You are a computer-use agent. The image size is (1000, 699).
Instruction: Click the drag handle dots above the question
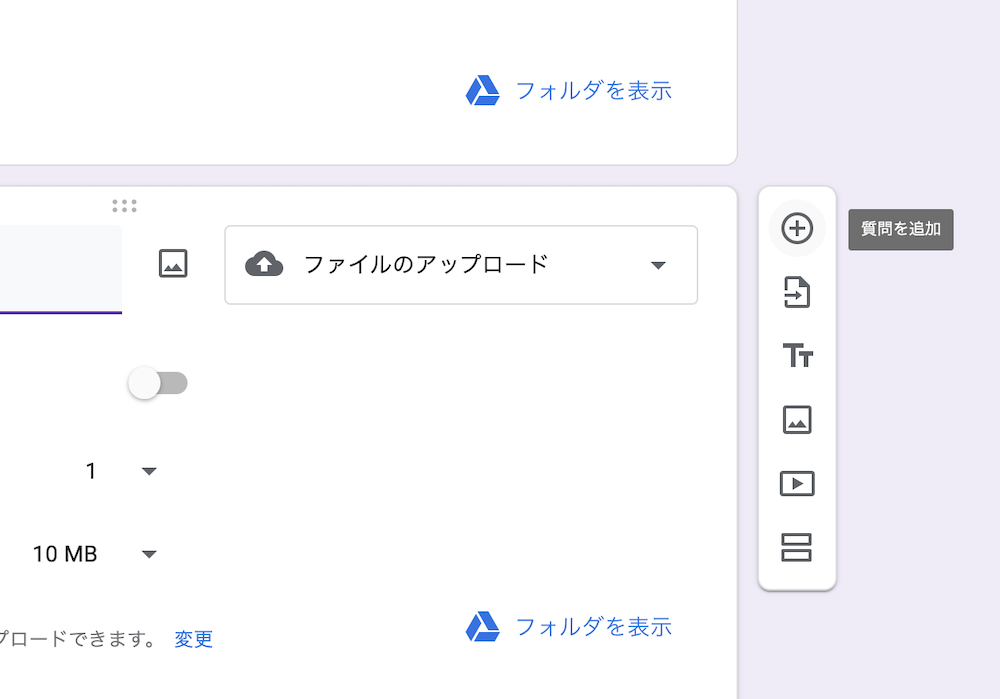[124, 205]
